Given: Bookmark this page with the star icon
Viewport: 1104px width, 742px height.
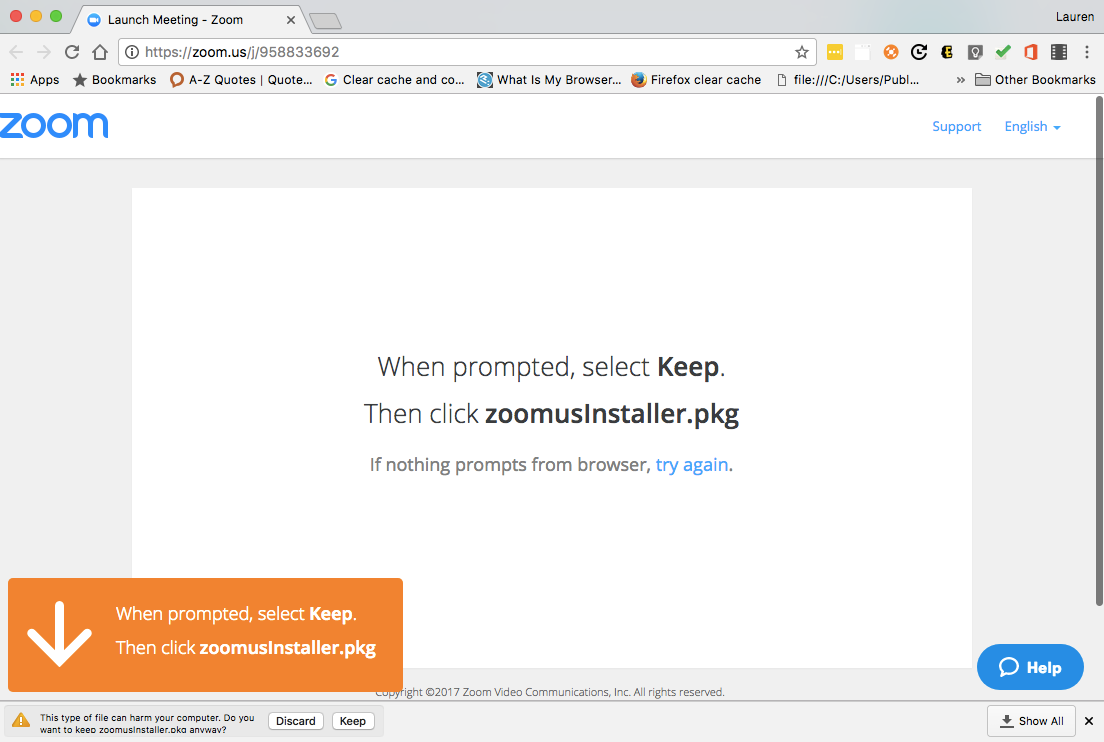Looking at the screenshot, I should (x=801, y=52).
